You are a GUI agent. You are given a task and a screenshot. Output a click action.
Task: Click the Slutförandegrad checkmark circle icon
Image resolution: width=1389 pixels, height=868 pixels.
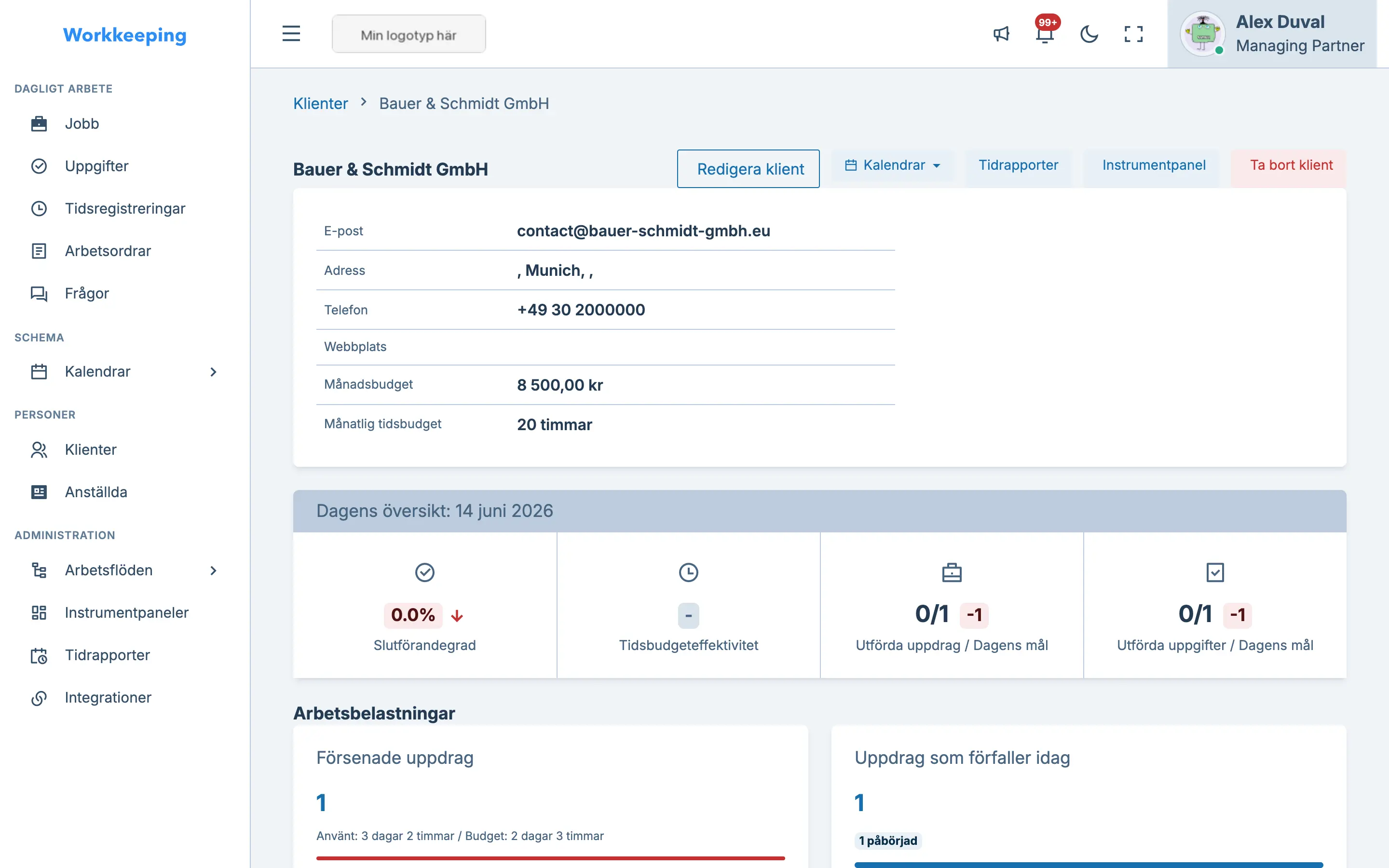(x=425, y=572)
